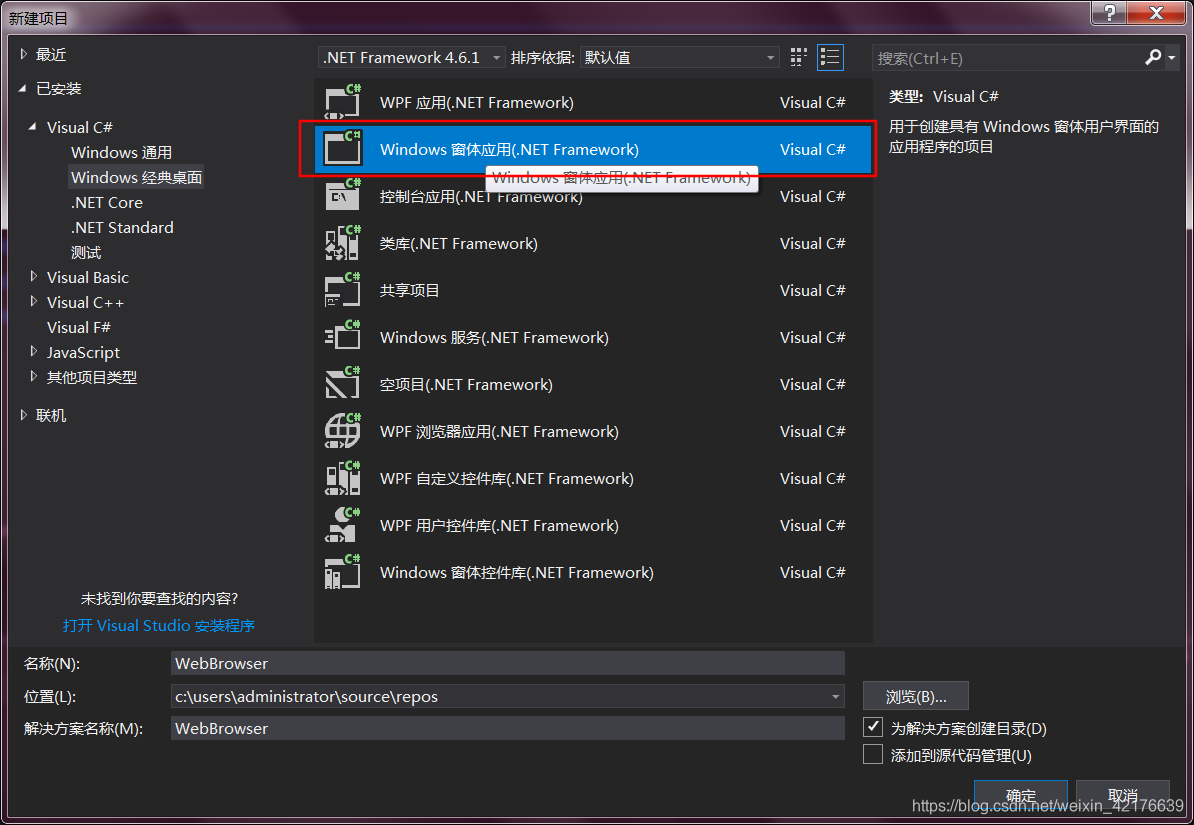The image size is (1194, 825).
Task: Focus the 搜索(Ctrl+E) search box
Action: coord(1007,58)
